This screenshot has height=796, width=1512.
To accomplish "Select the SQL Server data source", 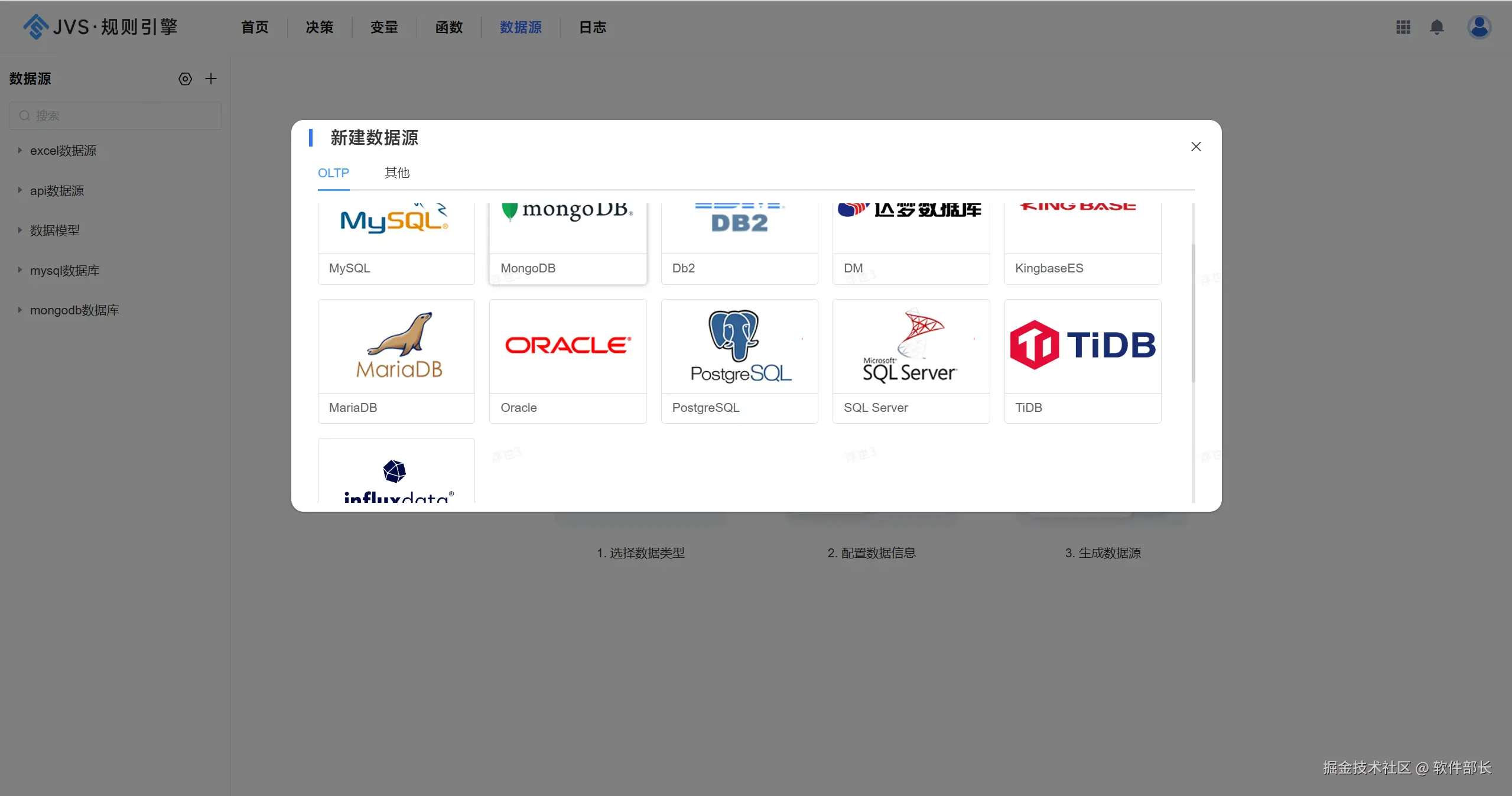I will pos(911,361).
